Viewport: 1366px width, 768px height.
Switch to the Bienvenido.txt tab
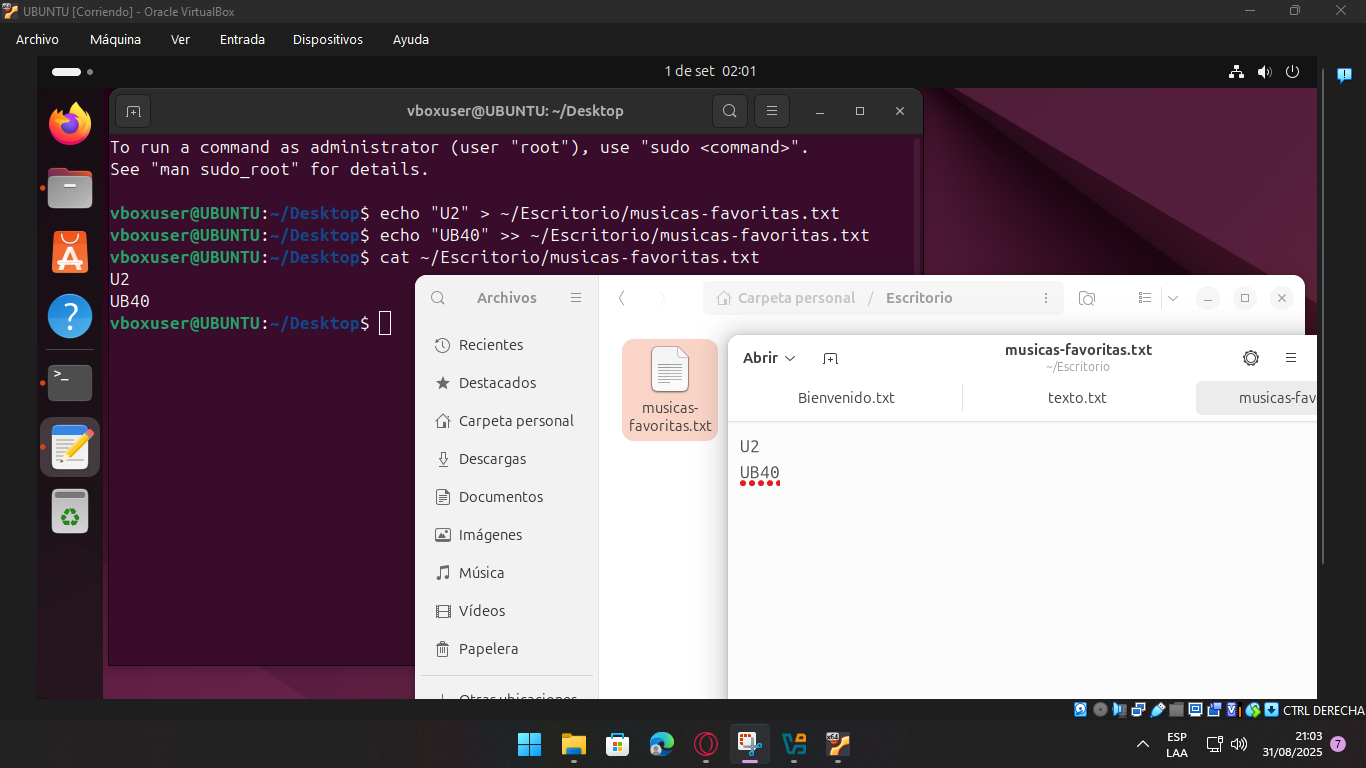pos(846,398)
